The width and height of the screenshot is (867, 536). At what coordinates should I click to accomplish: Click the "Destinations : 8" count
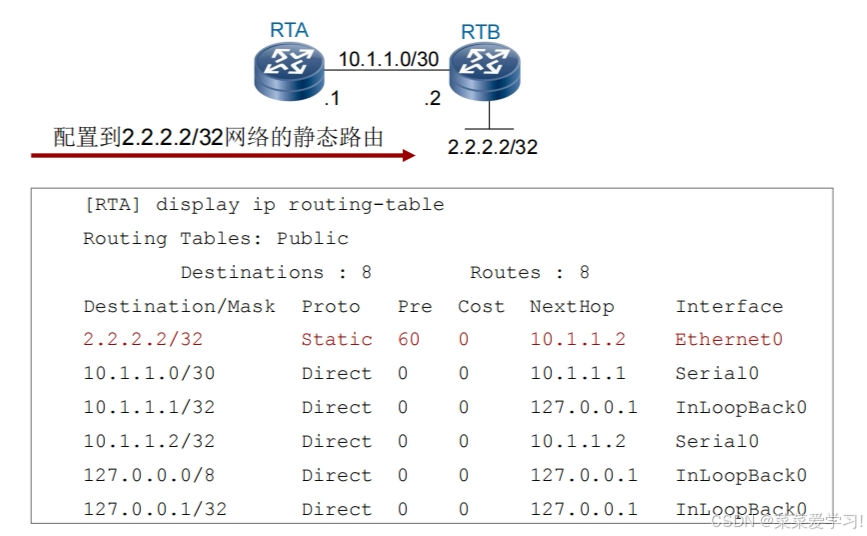click(x=276, y=273)
